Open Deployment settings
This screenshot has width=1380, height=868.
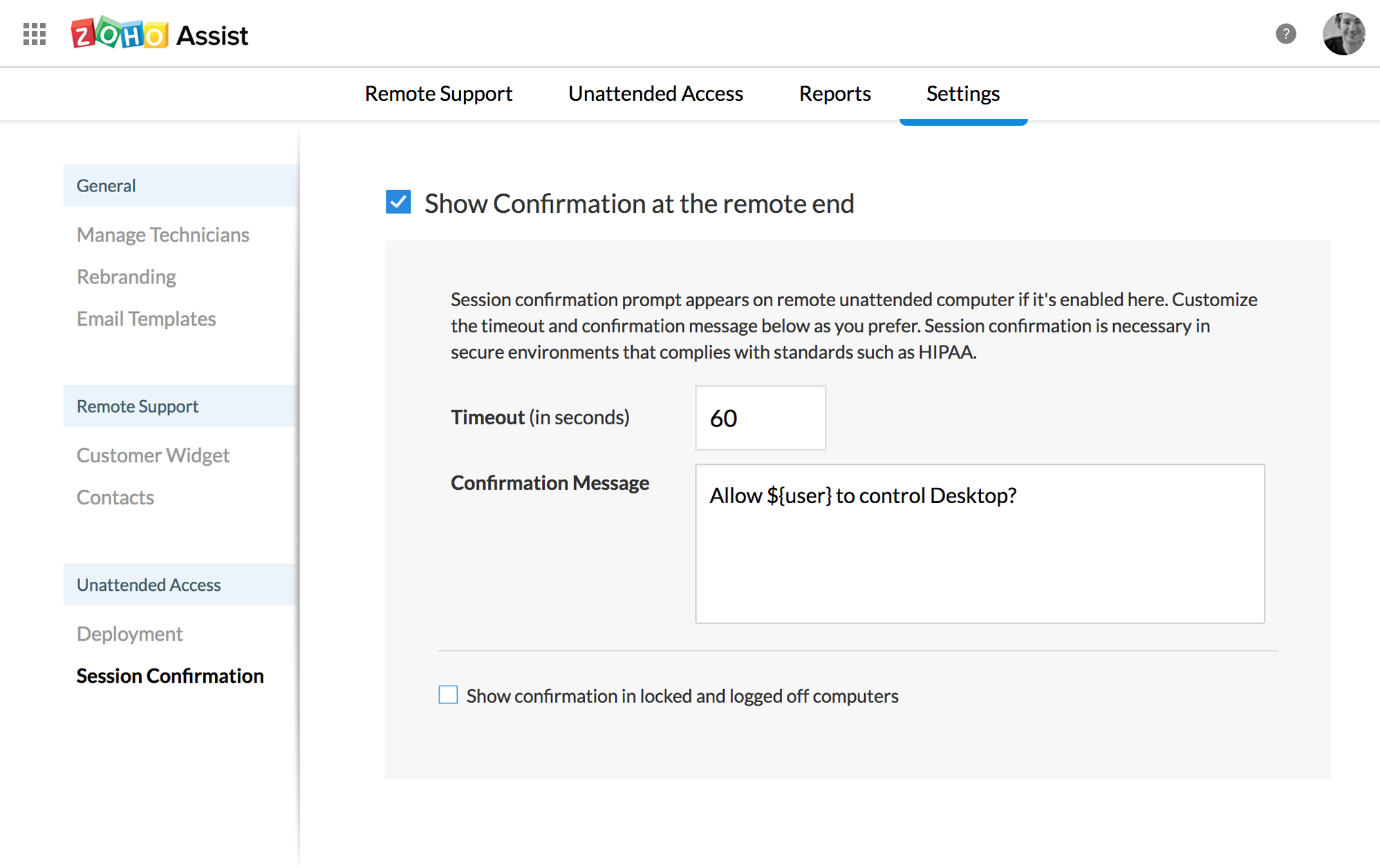coord(129,634)
